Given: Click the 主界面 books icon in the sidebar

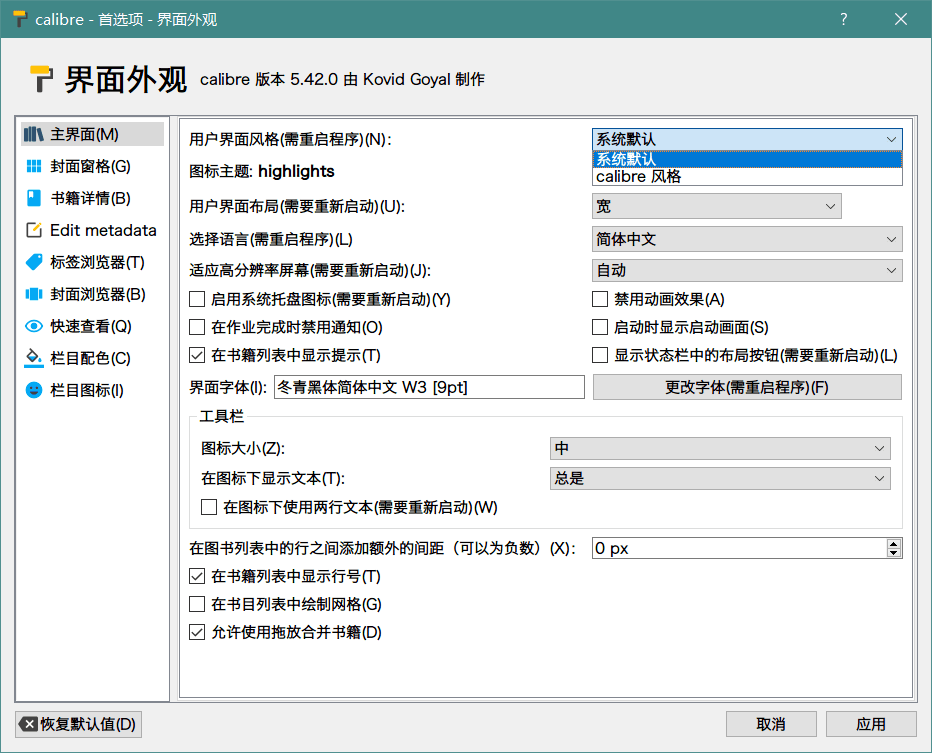Looking at the screenshot, I should (34, 134).
